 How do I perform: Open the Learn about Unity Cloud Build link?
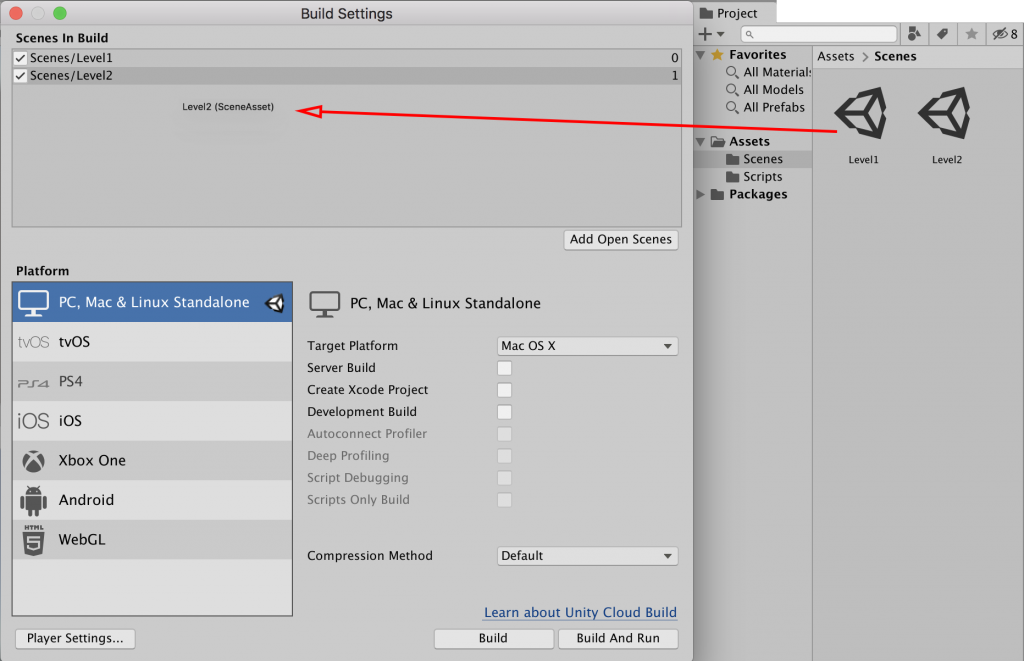click(580, 612)
